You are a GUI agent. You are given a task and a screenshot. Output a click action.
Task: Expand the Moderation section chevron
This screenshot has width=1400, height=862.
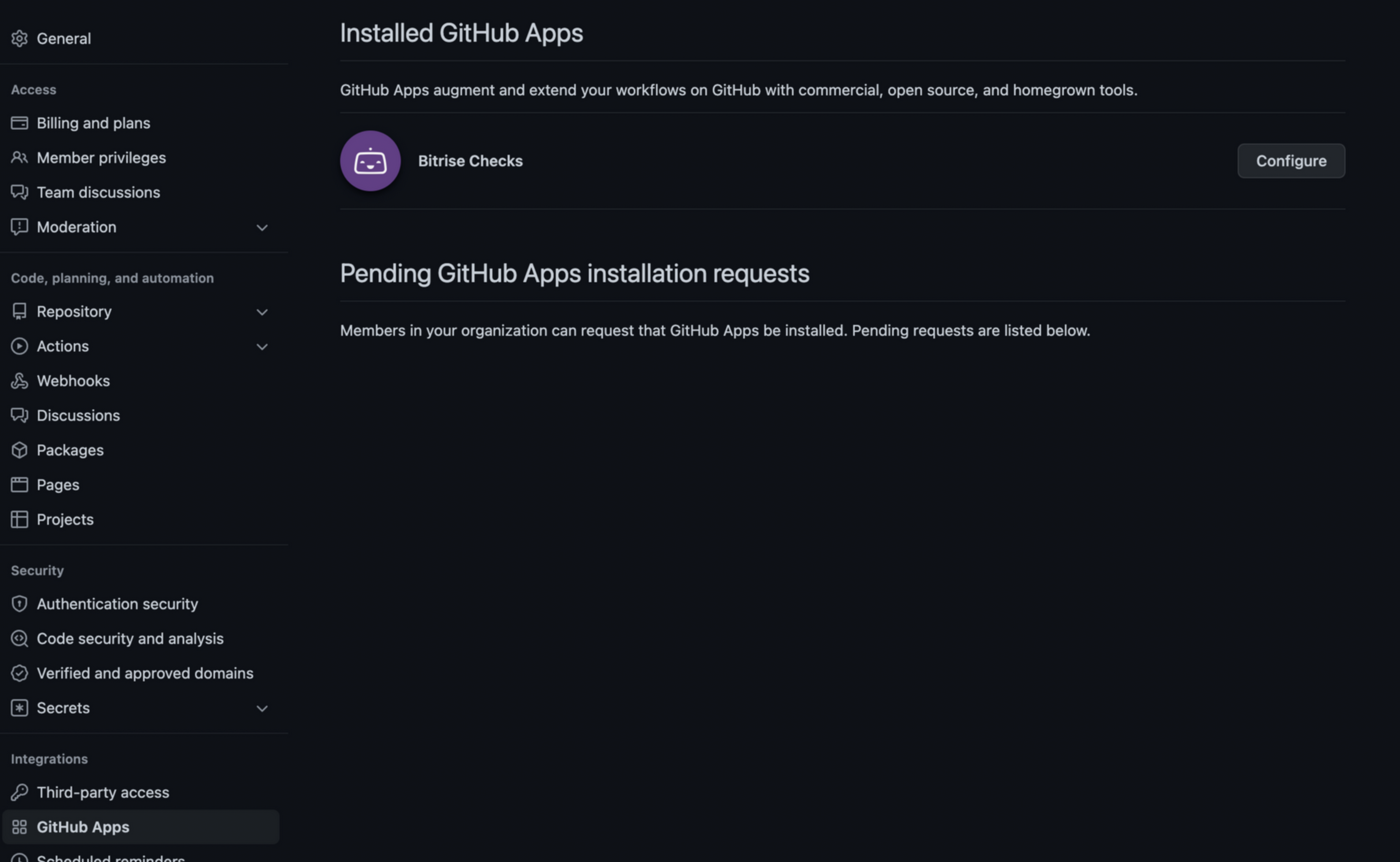pyautogui.click(x=262, y=228)
